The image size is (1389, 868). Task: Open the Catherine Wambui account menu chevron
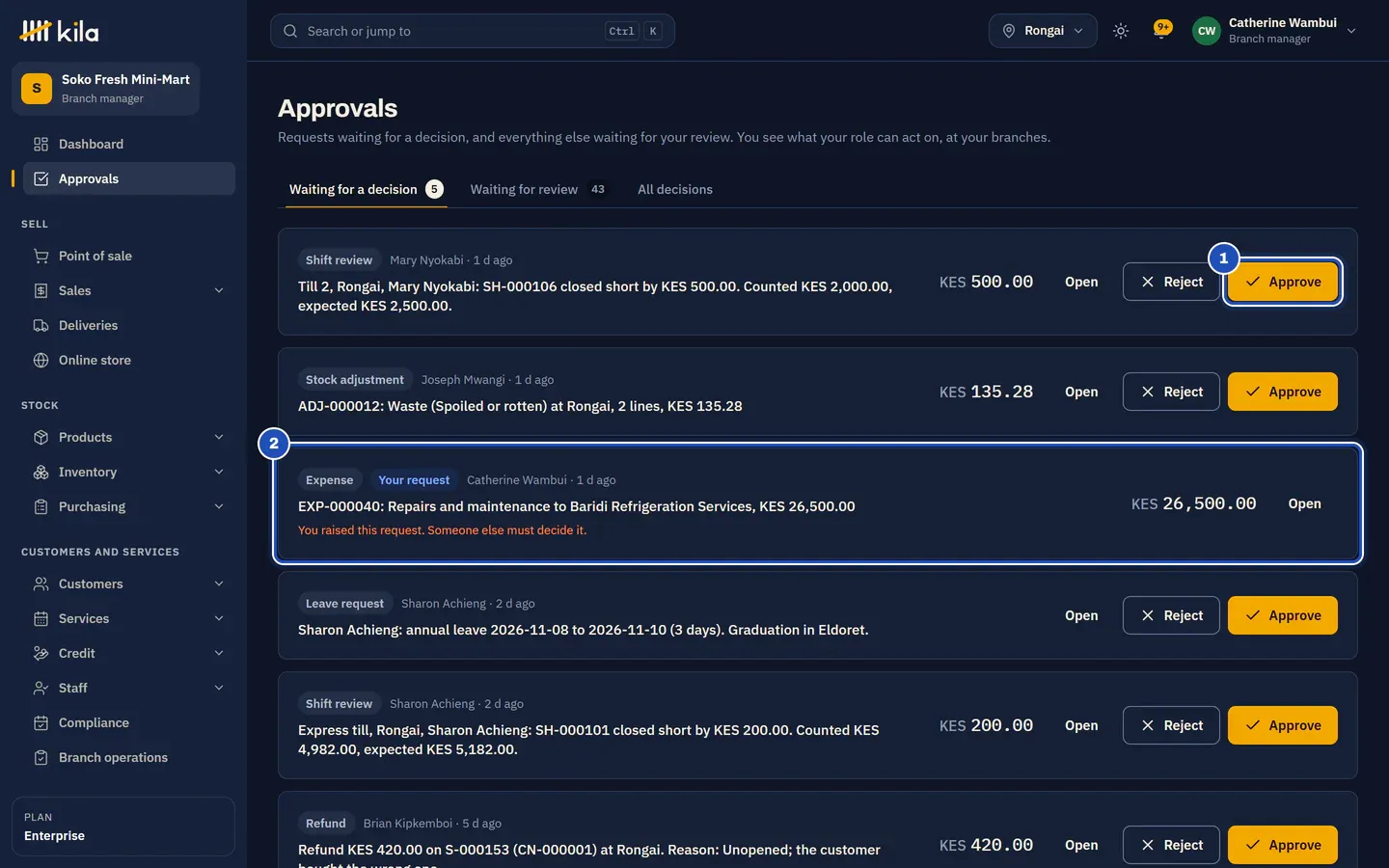[1351, 31]
